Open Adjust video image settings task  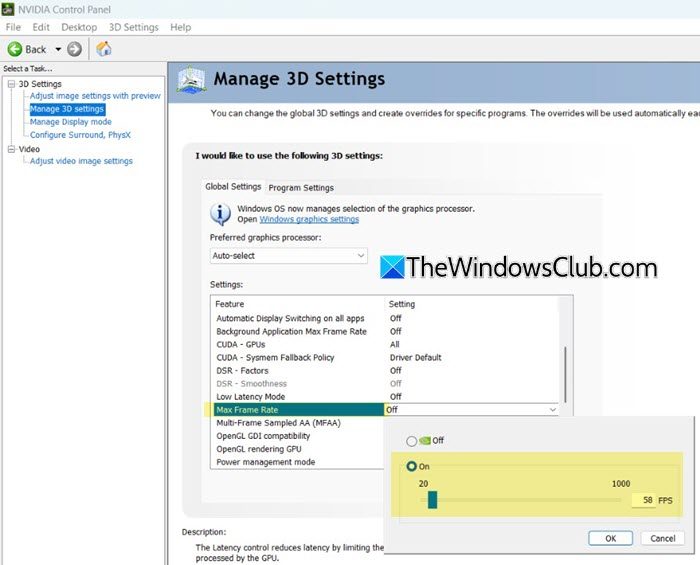81,161
